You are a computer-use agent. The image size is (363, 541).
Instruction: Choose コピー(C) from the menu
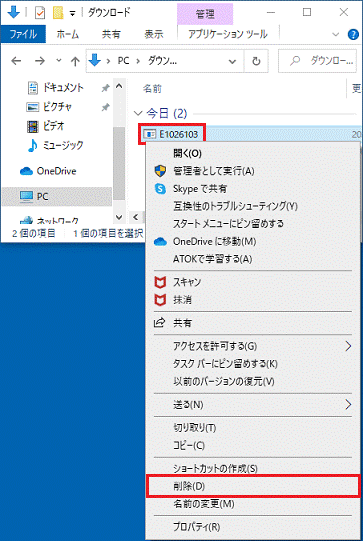[x=253, y=445]
